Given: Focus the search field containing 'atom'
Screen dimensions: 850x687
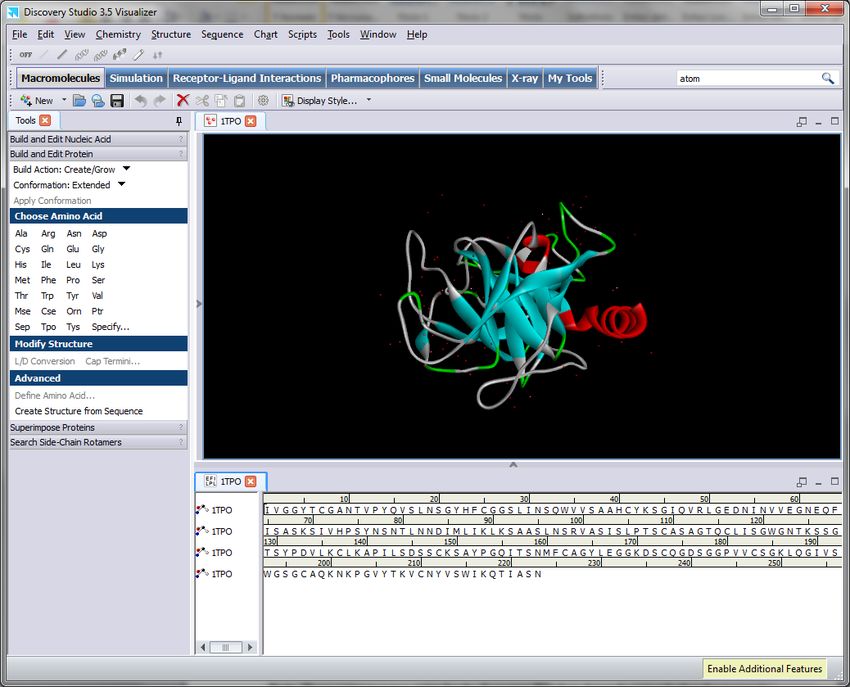Looking at the screenshot, I should pyautogui.click(x=748, y=79).
